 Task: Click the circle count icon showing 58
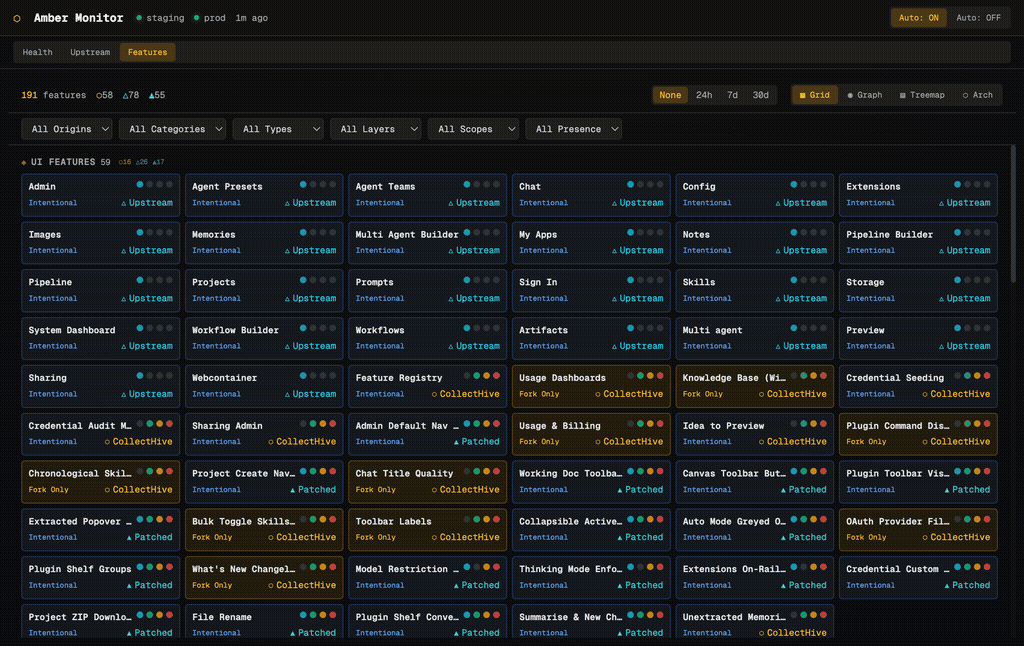tap(99, 95)
